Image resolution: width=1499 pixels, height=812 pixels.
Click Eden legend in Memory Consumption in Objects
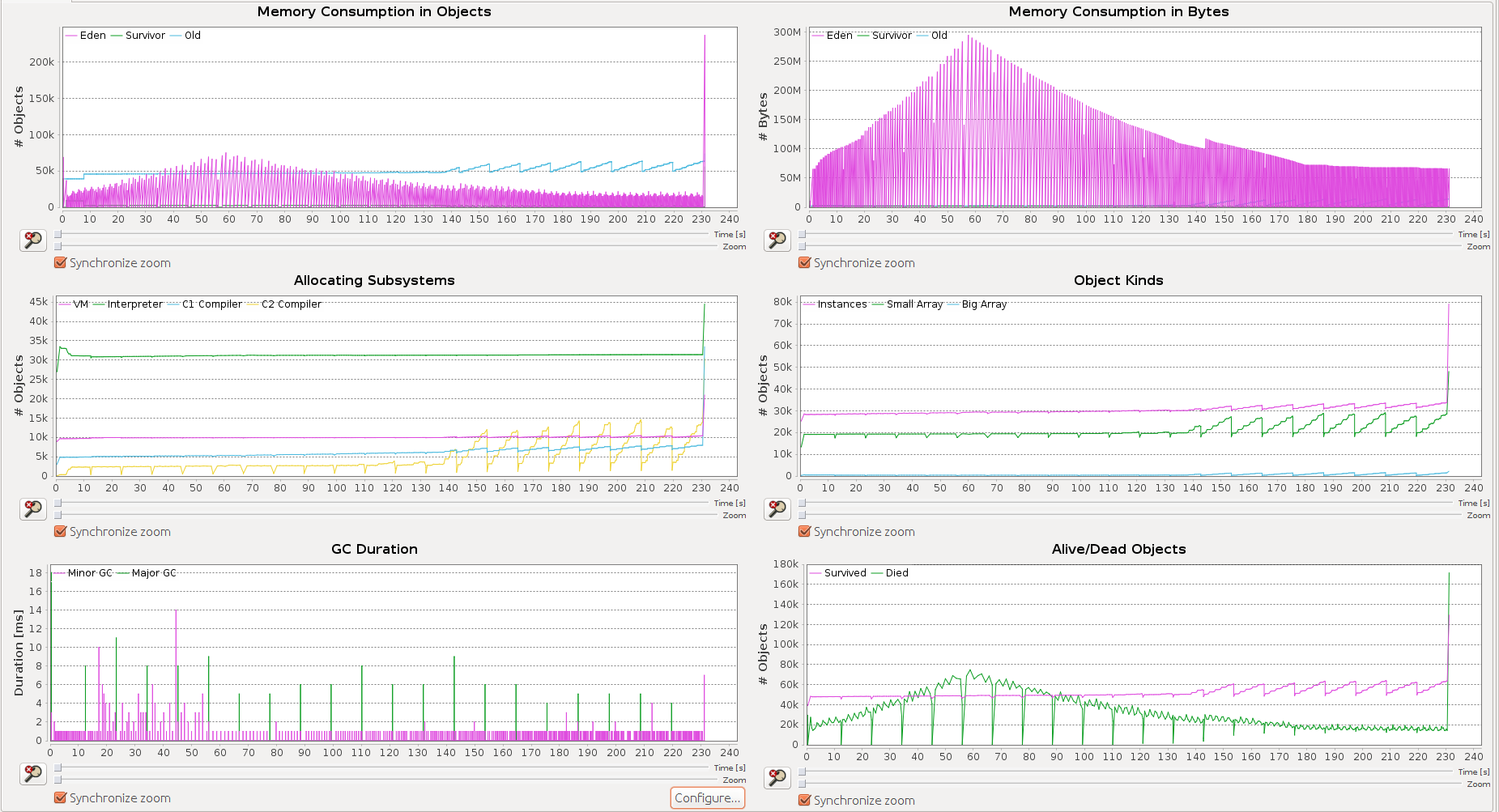point(86,36)
